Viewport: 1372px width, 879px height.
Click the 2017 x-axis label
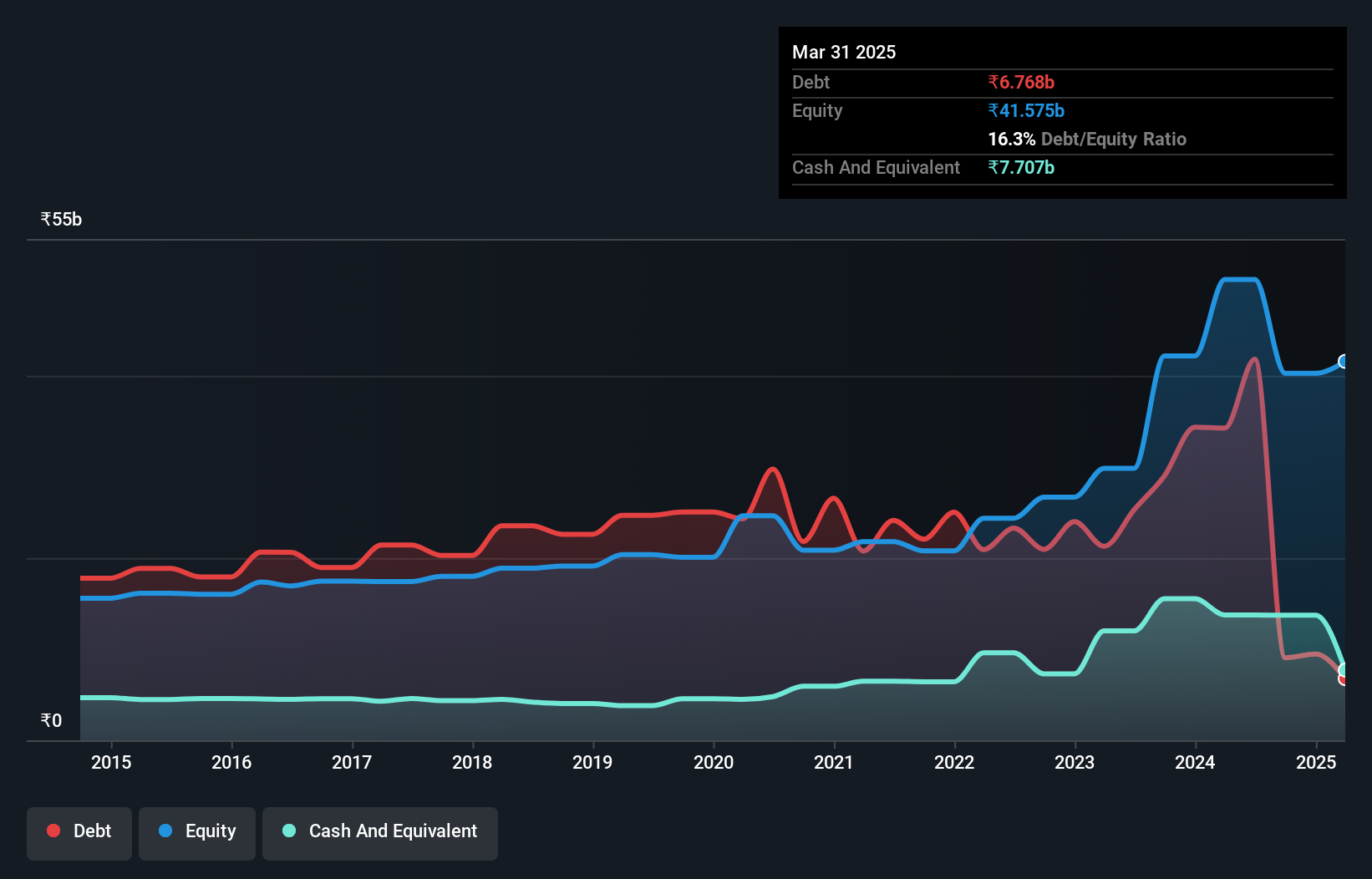pos(352,762)
